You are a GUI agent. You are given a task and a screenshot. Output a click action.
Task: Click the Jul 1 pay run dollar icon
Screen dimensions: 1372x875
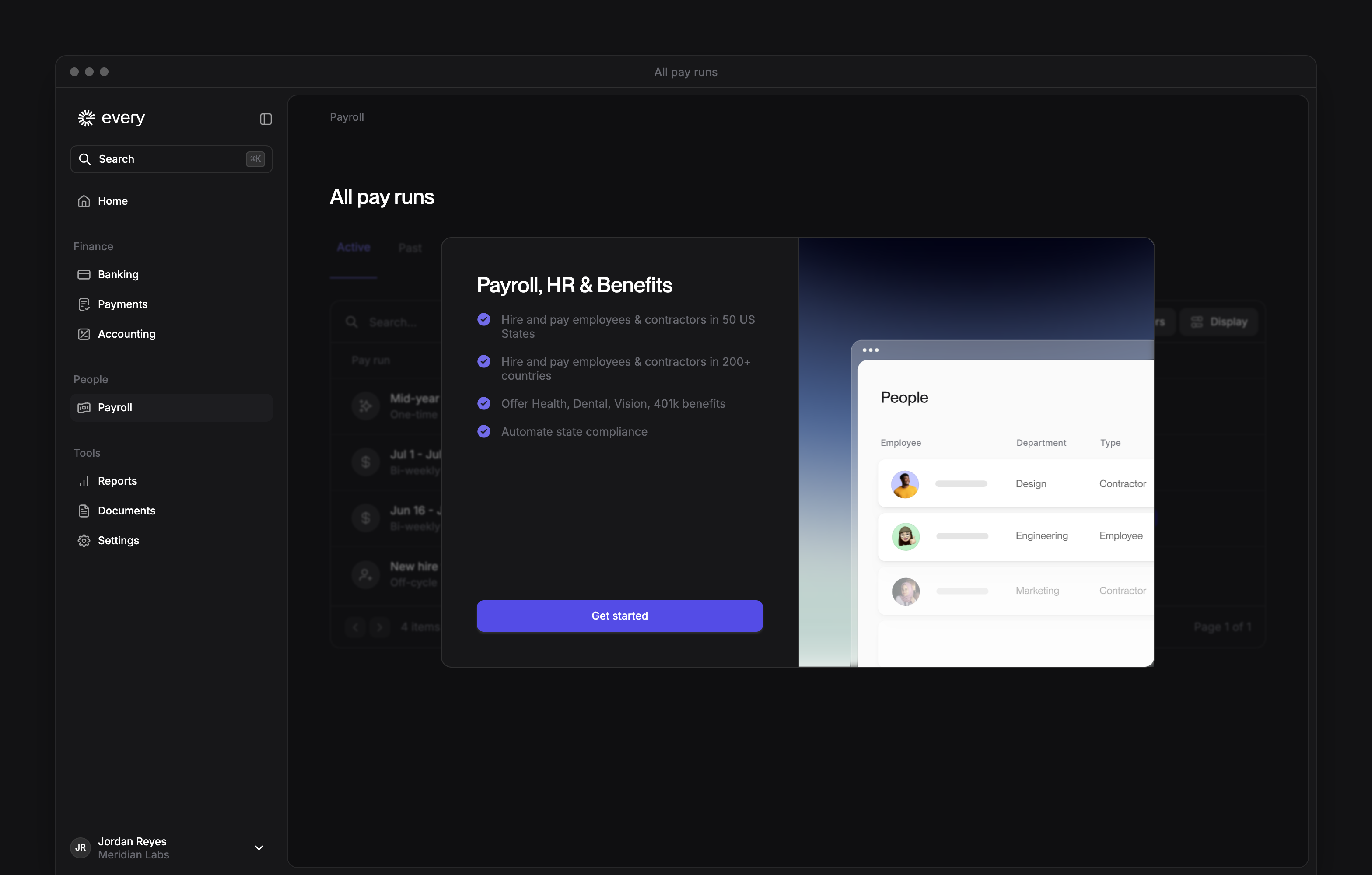(366, 462)
